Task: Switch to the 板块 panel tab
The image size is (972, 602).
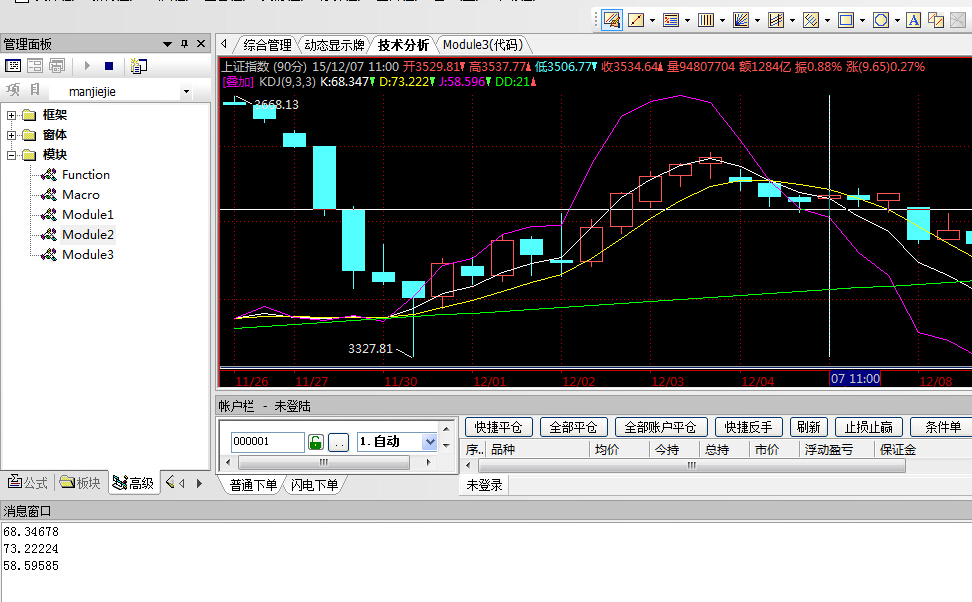Action: click(x=81, y=483)
